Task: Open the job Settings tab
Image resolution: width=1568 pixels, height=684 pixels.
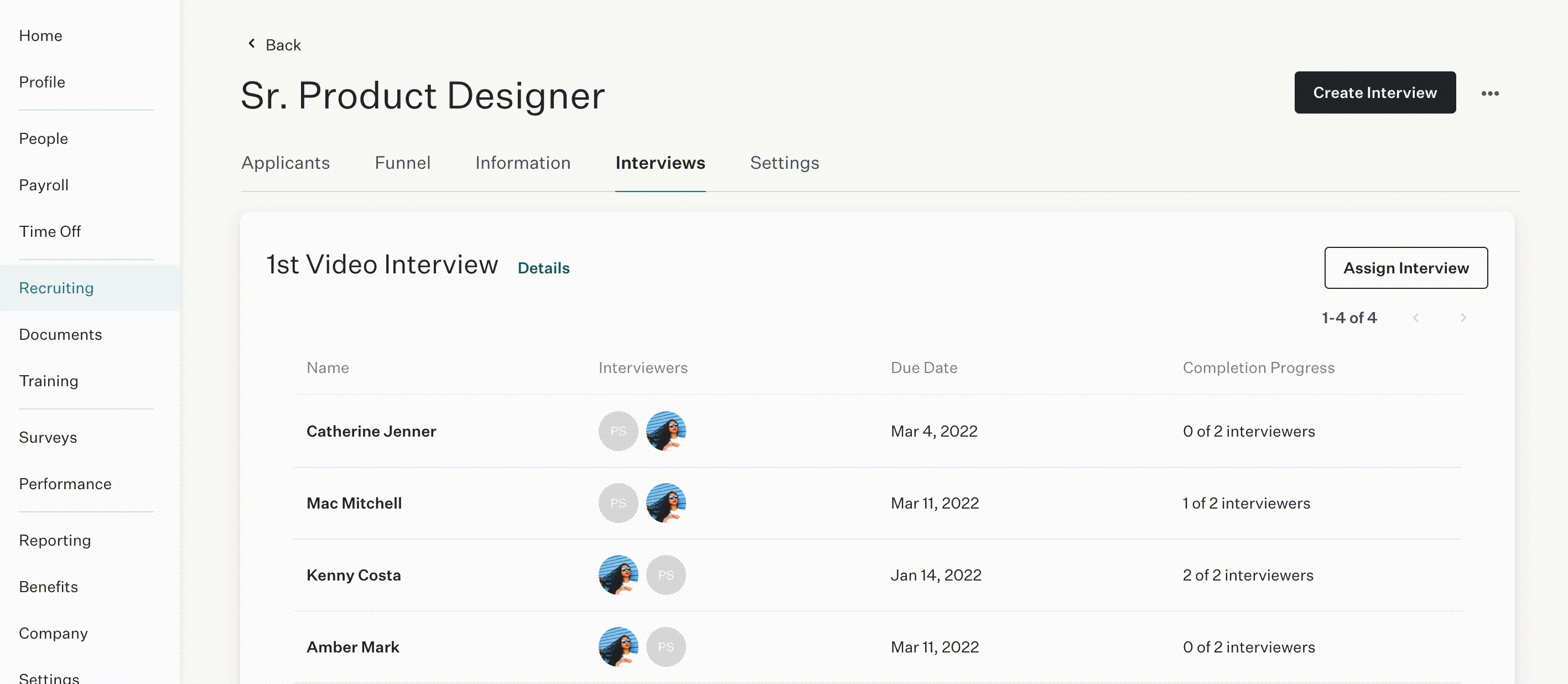Action: point(784,163)
